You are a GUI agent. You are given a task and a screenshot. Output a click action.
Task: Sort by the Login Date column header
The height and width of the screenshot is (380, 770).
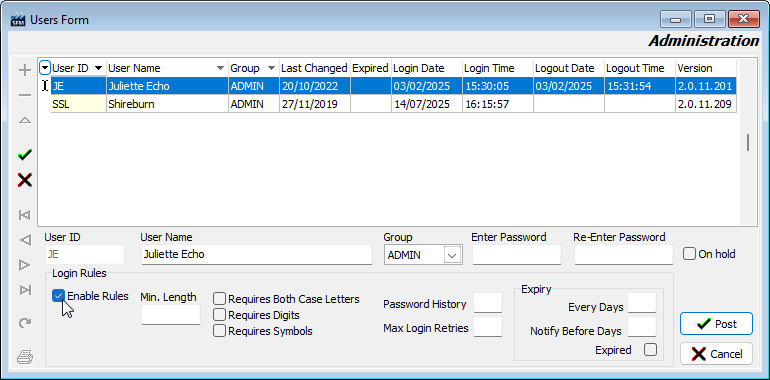426,68
